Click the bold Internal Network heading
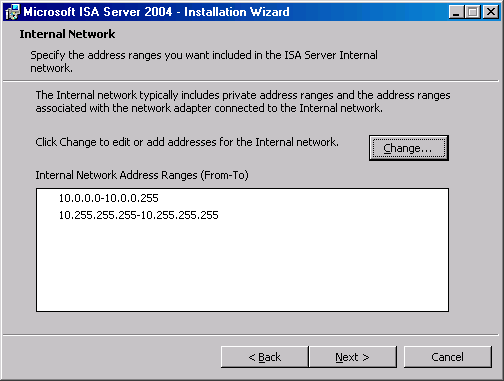This screenshot has width=504, height=381. [67, 34]
